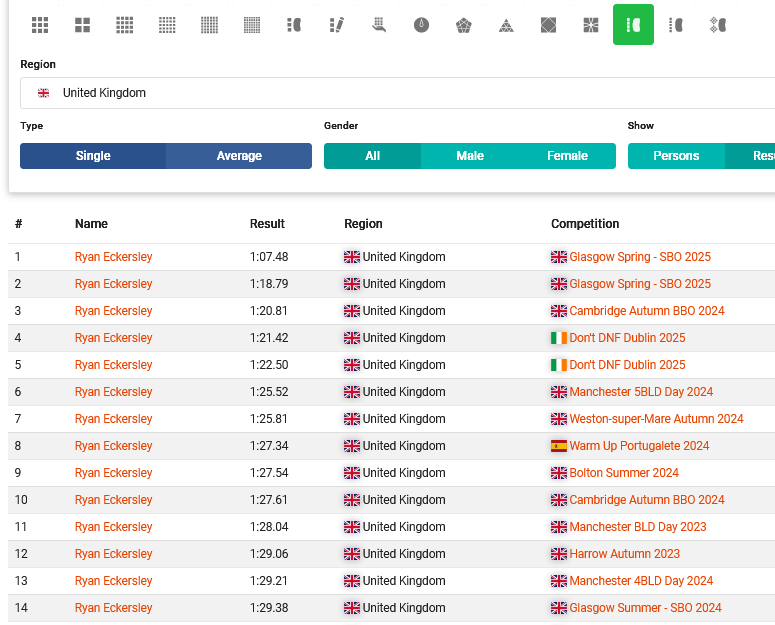775x625 pixels.
Task: Open Ryan Eckersley link in rank 6 row
Action: click(x=113, y=392)
